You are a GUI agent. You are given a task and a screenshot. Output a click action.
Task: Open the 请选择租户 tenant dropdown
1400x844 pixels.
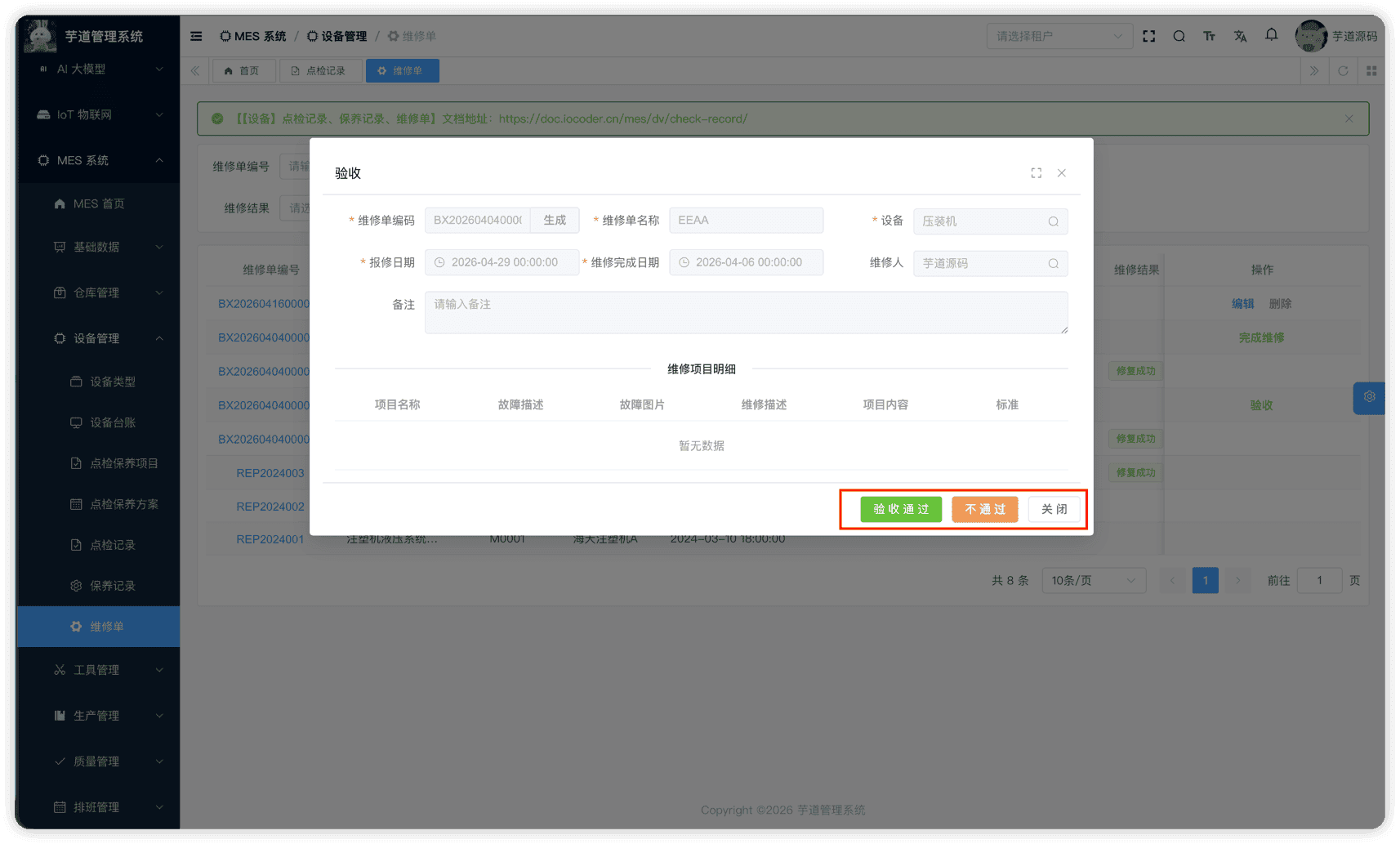tap(1059, 36)
